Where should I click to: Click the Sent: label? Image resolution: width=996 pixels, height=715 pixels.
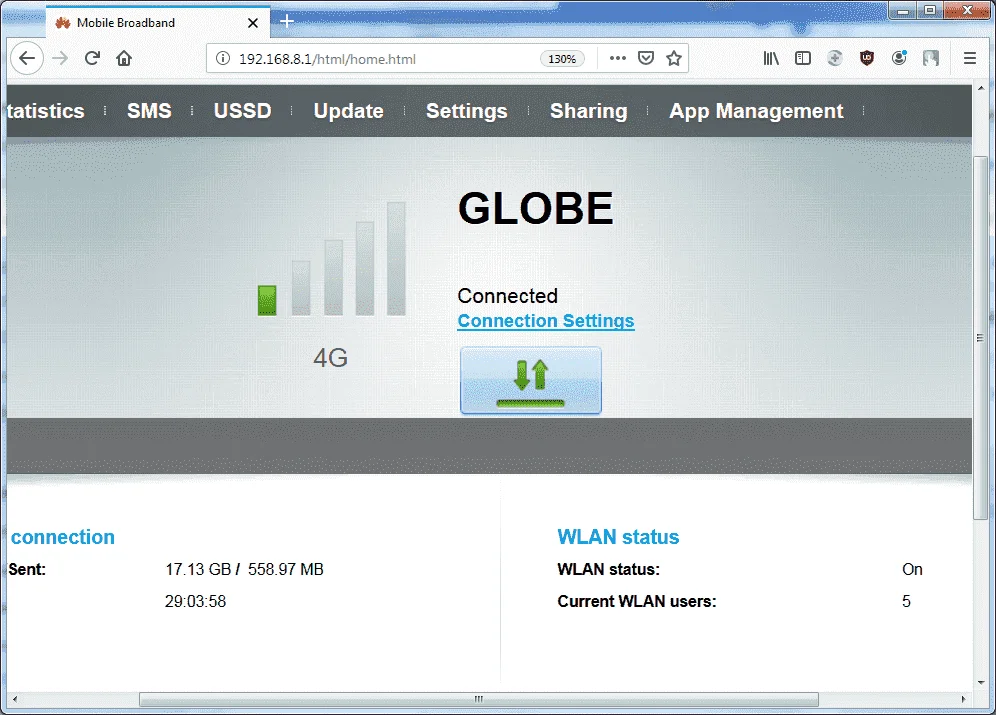27,570
